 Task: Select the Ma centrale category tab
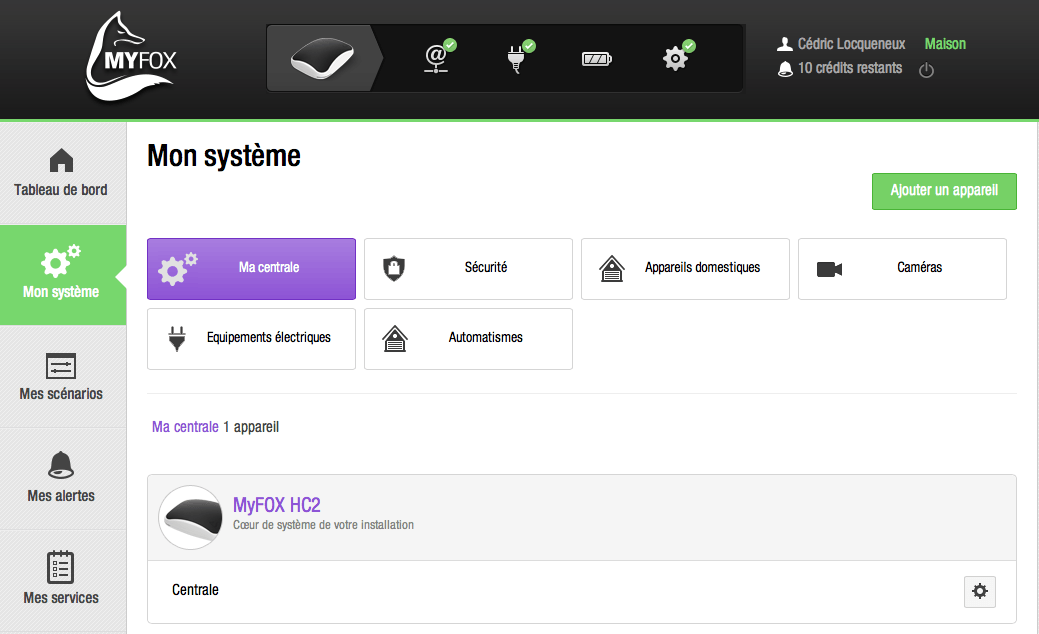(x=251, y=269)
